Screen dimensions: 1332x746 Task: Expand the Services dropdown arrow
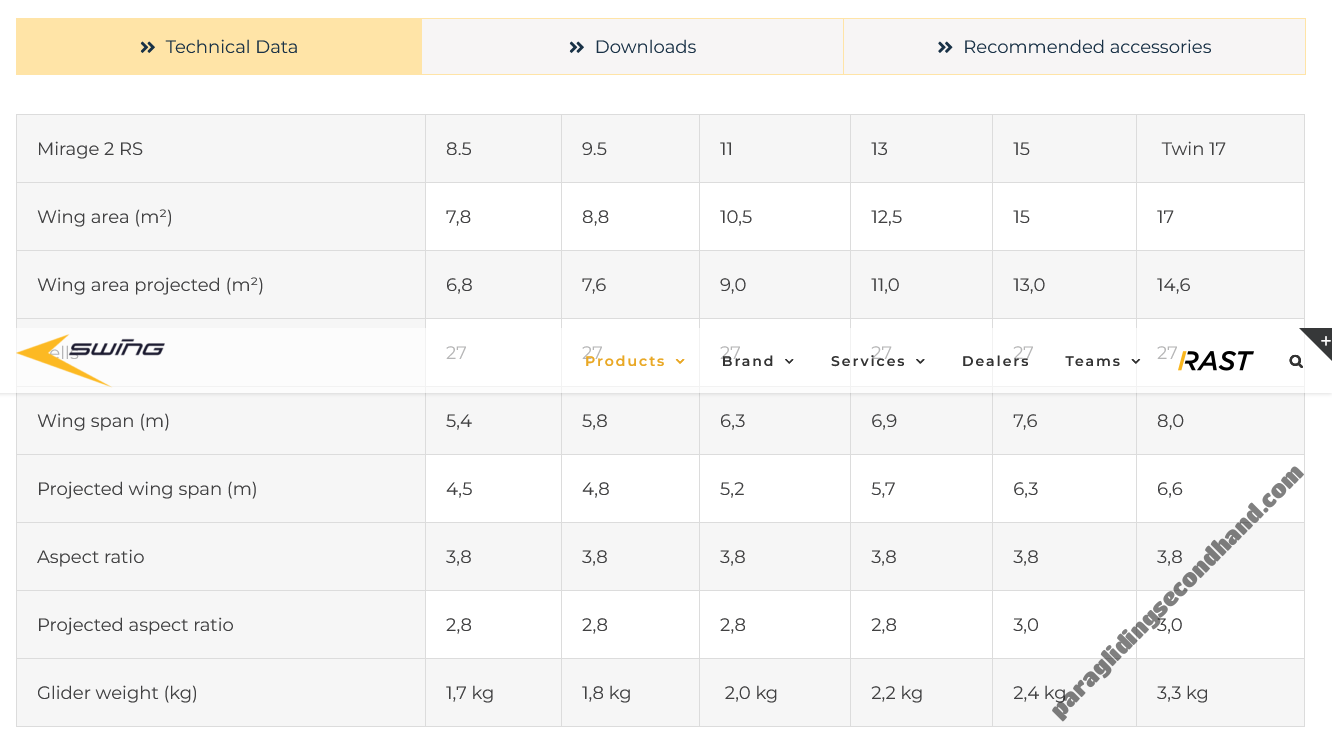click(x=920, y=361)
